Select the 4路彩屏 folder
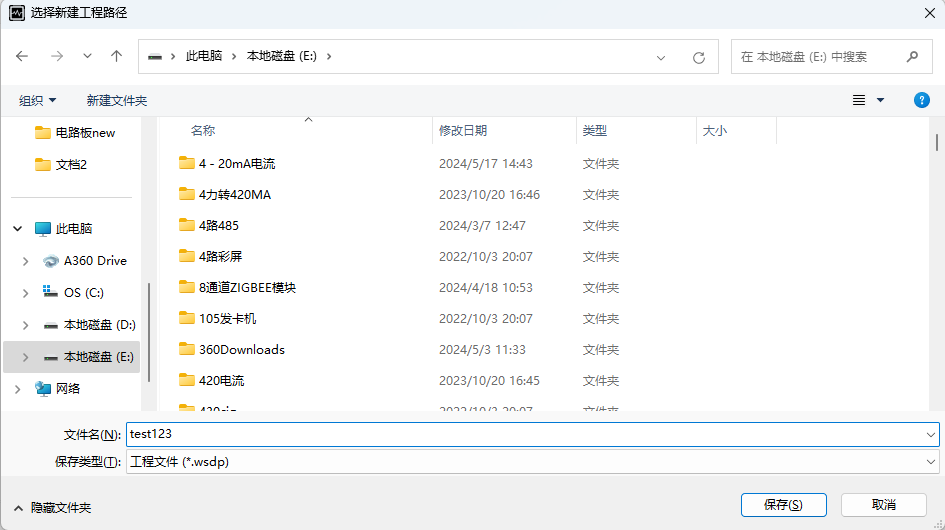 point(221,257)
